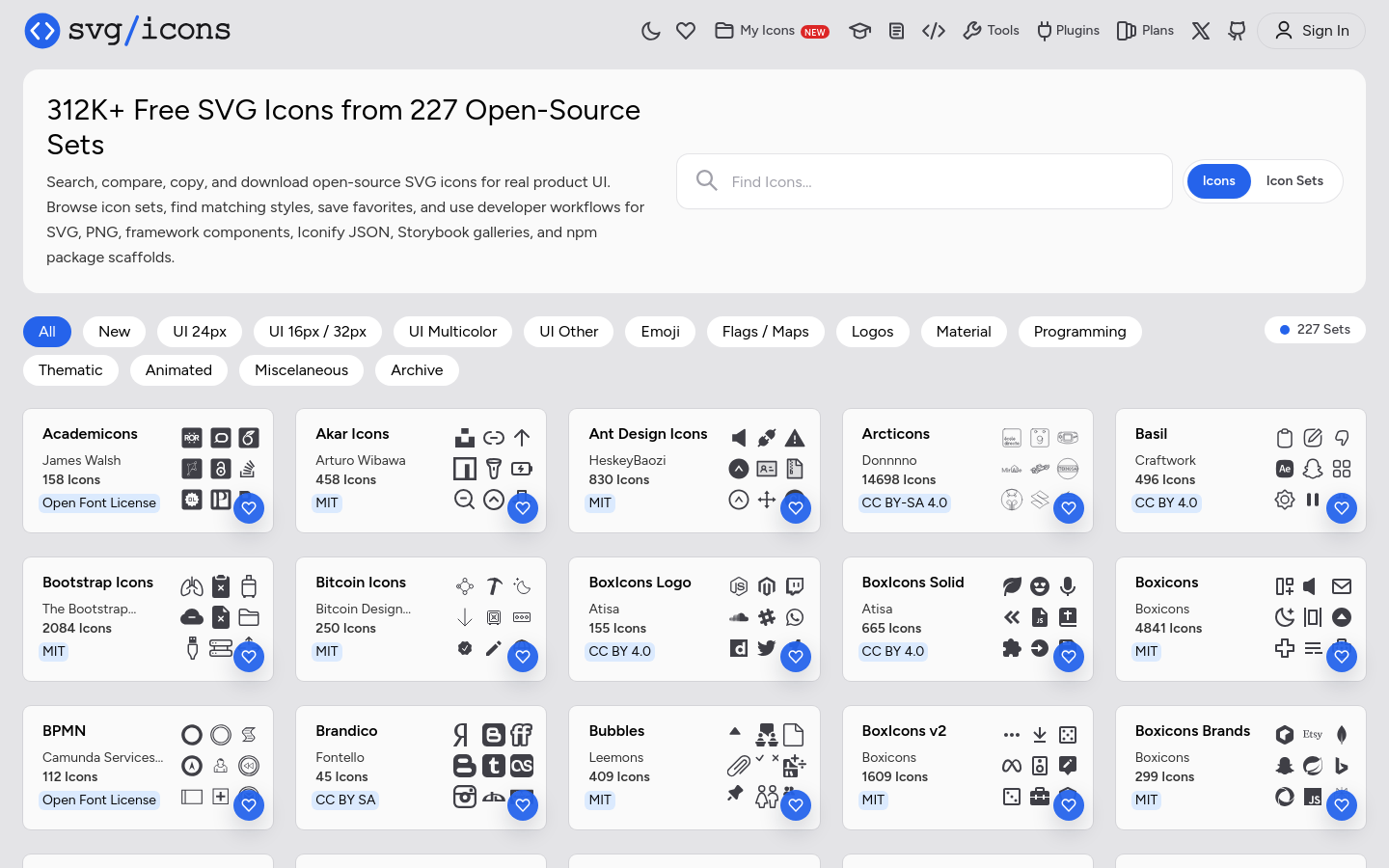Image resolution: width=1389 pixels, height=868 pixels.
Task: Click the heart on the Brandico card
Action: coord(523,805)
